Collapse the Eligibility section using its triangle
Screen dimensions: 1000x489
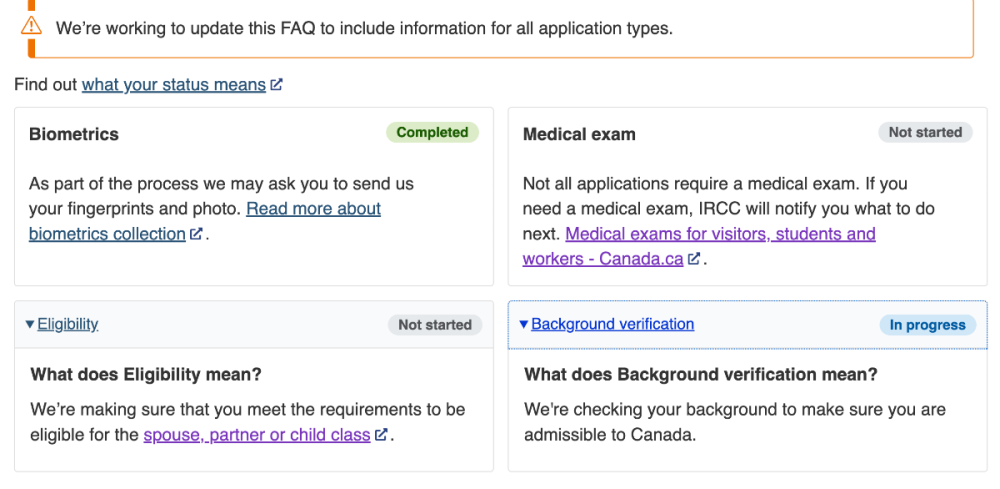30,324
